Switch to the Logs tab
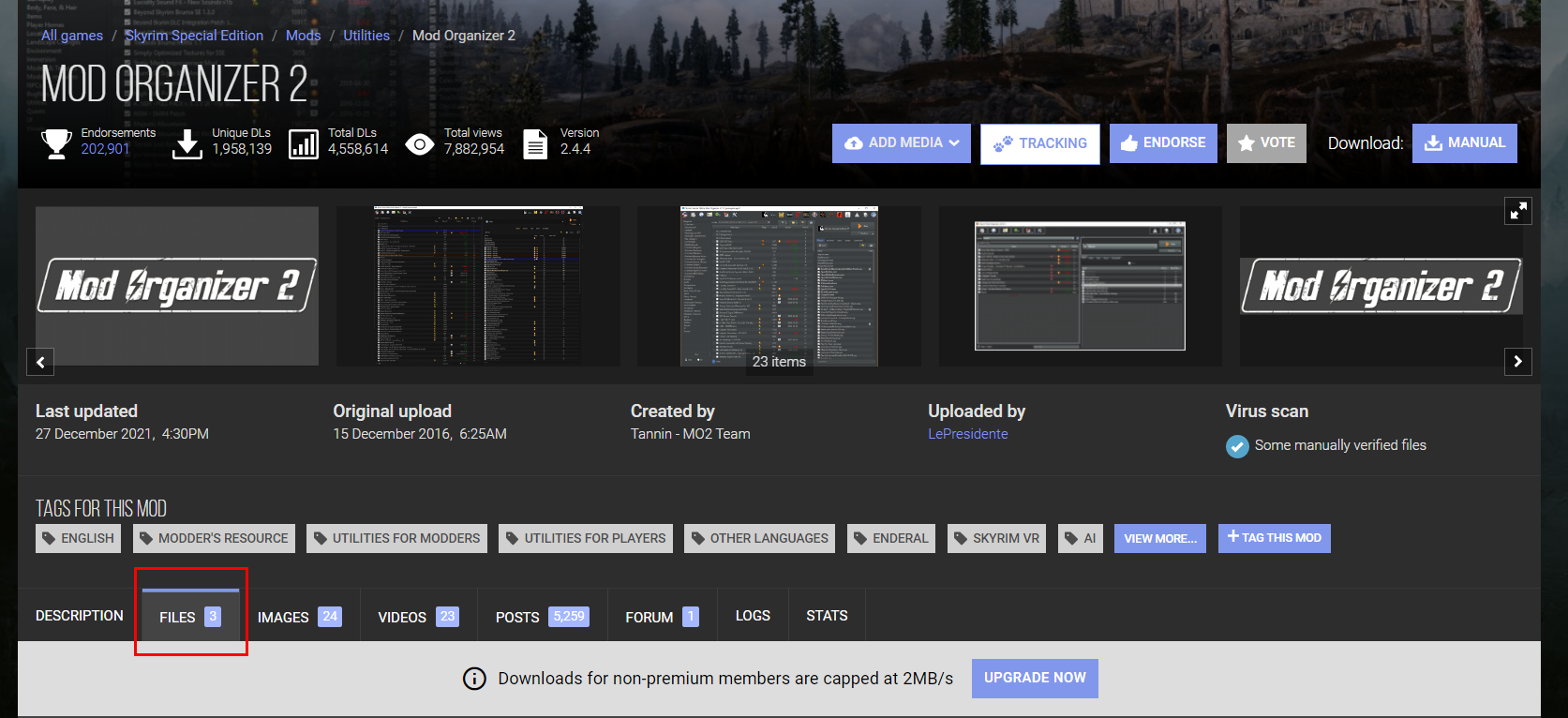 point(753,616)
